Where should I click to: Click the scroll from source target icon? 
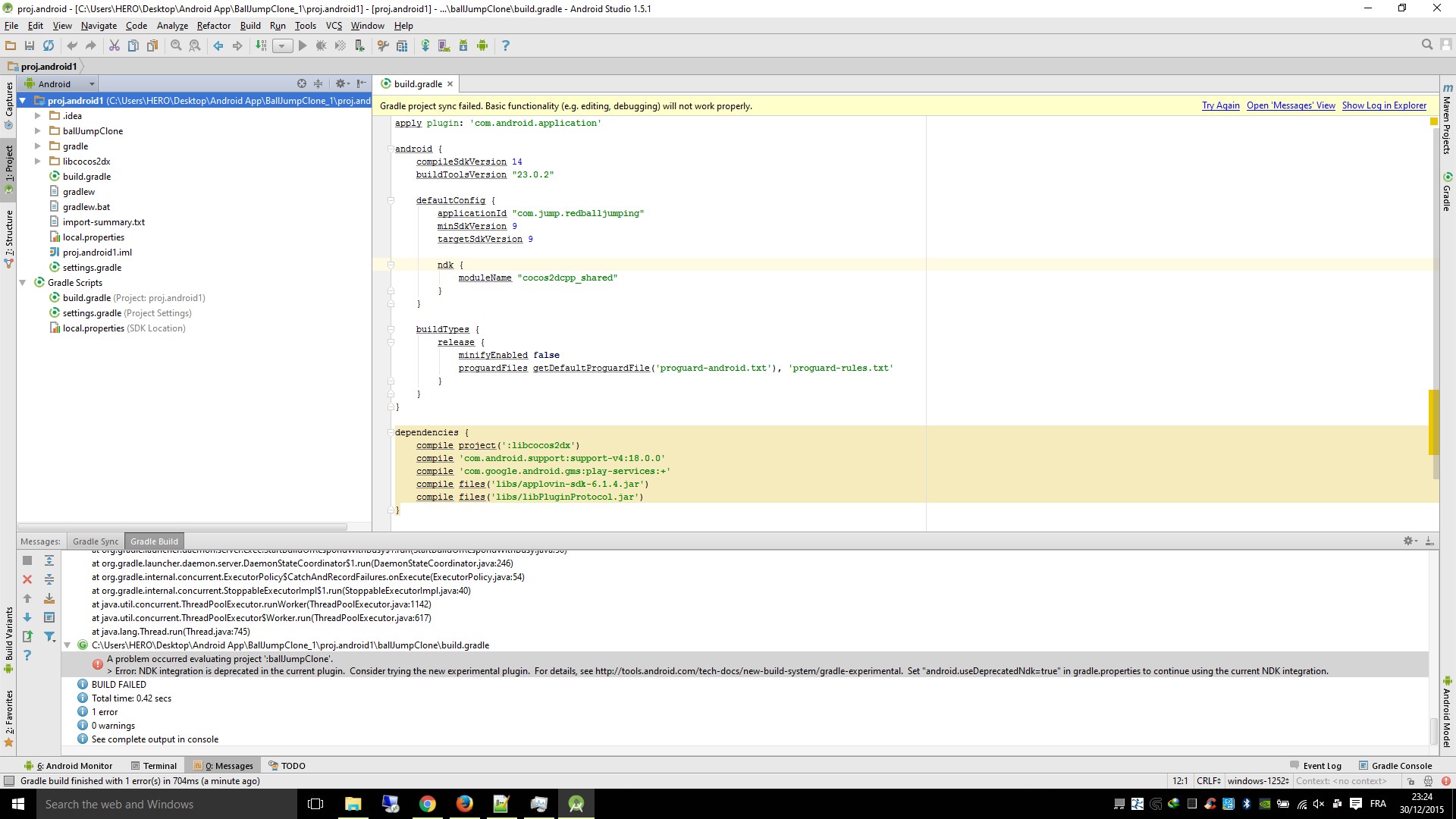pos(302,83)
